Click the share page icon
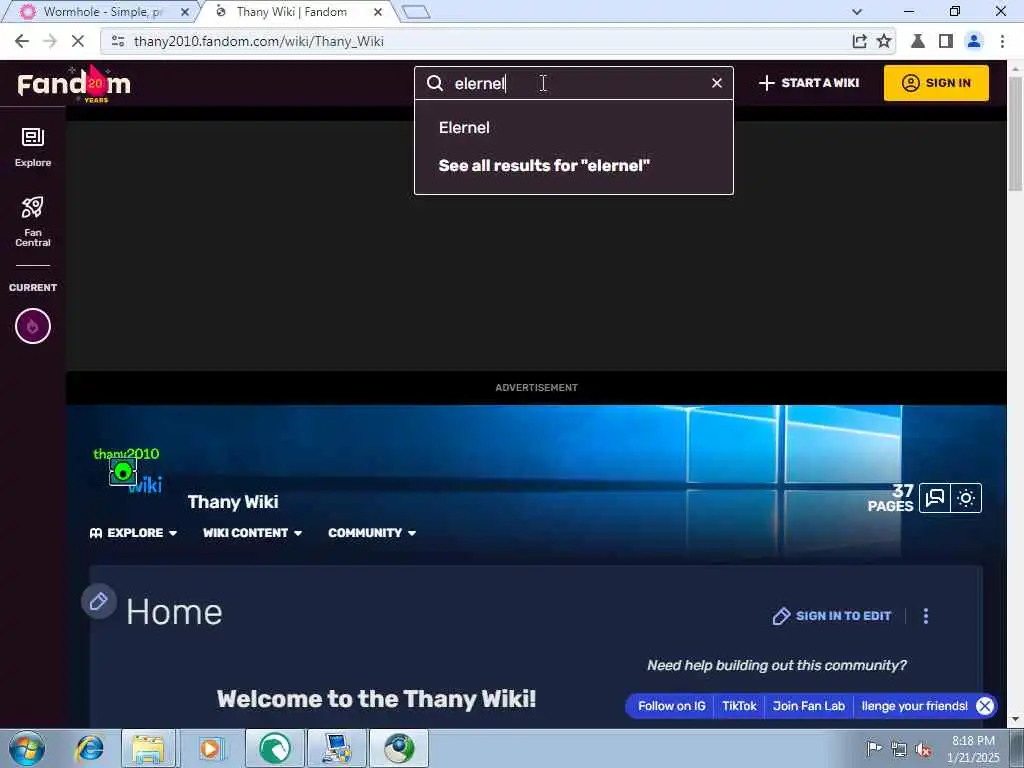 point(859,41)
